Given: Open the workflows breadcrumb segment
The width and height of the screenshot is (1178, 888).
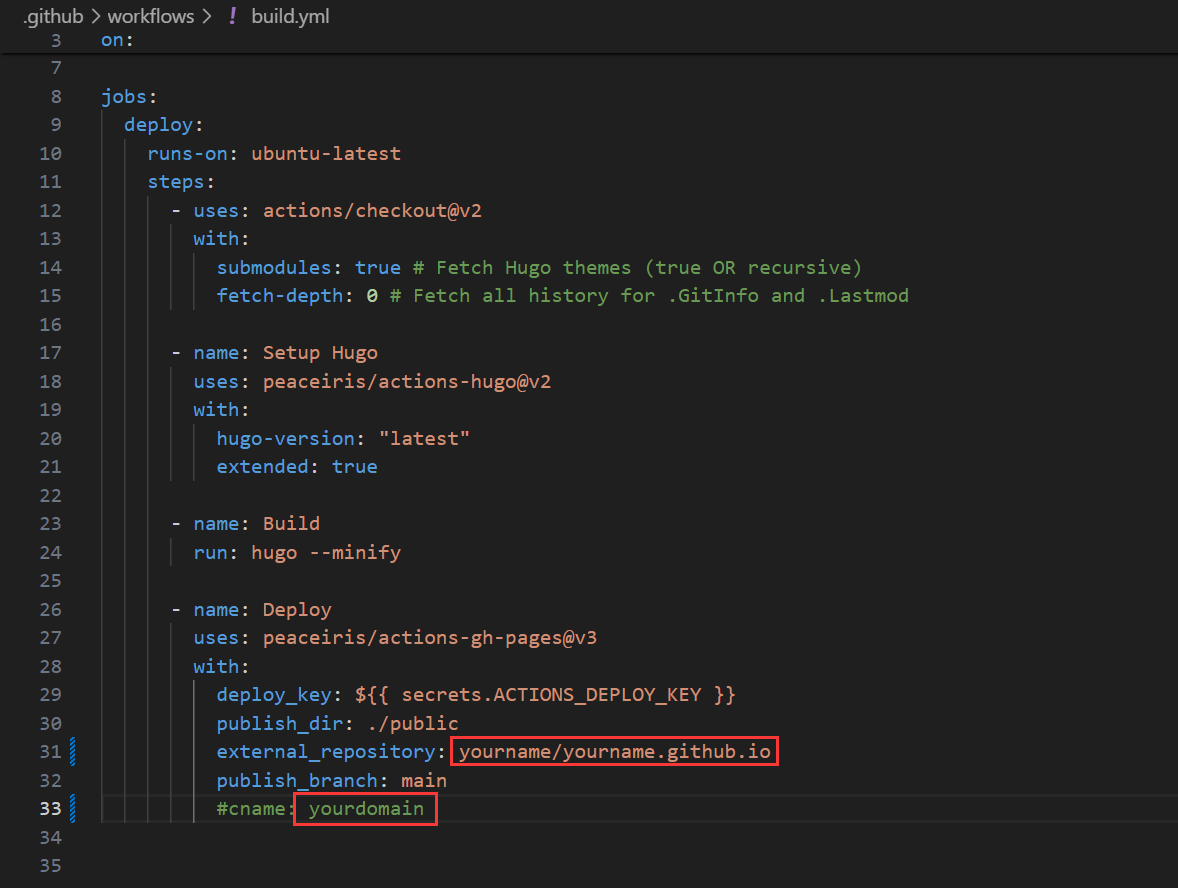Looking at the screenshot, I should click(150, 16).
